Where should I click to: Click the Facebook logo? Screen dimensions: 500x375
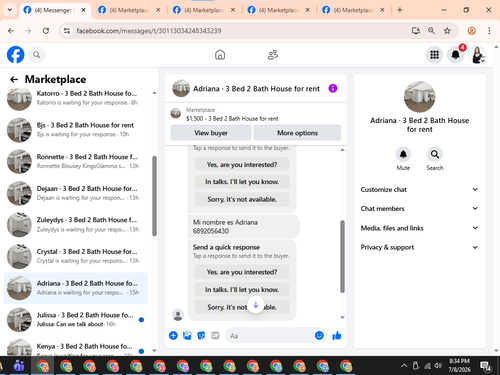[x=15, y=55]
